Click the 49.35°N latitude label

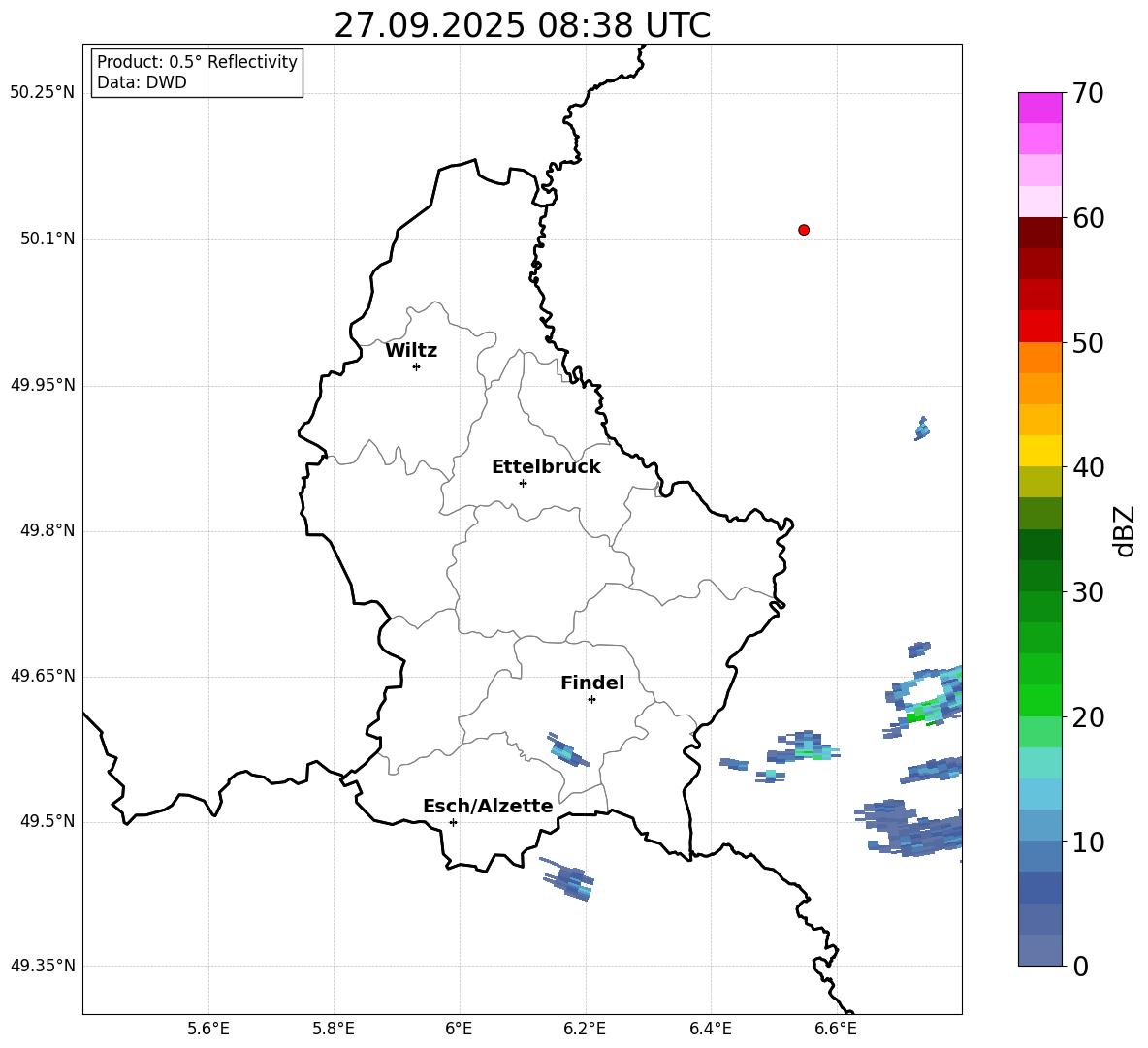pos(43,966)
